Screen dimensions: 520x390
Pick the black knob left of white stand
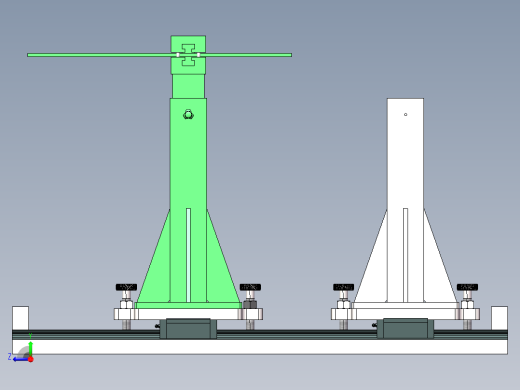point(343,287)
